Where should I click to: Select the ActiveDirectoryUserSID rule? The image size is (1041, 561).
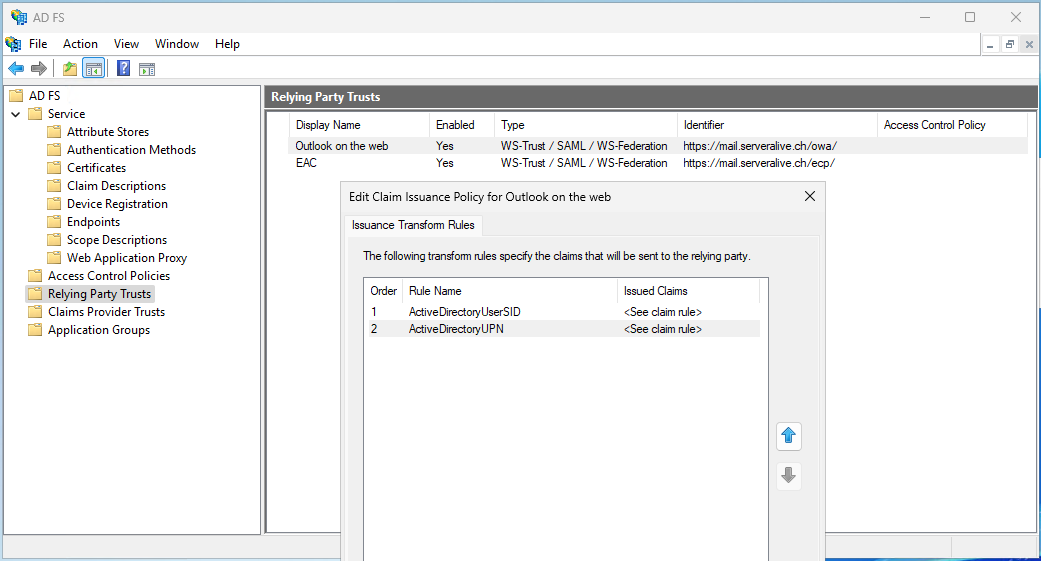564,311
